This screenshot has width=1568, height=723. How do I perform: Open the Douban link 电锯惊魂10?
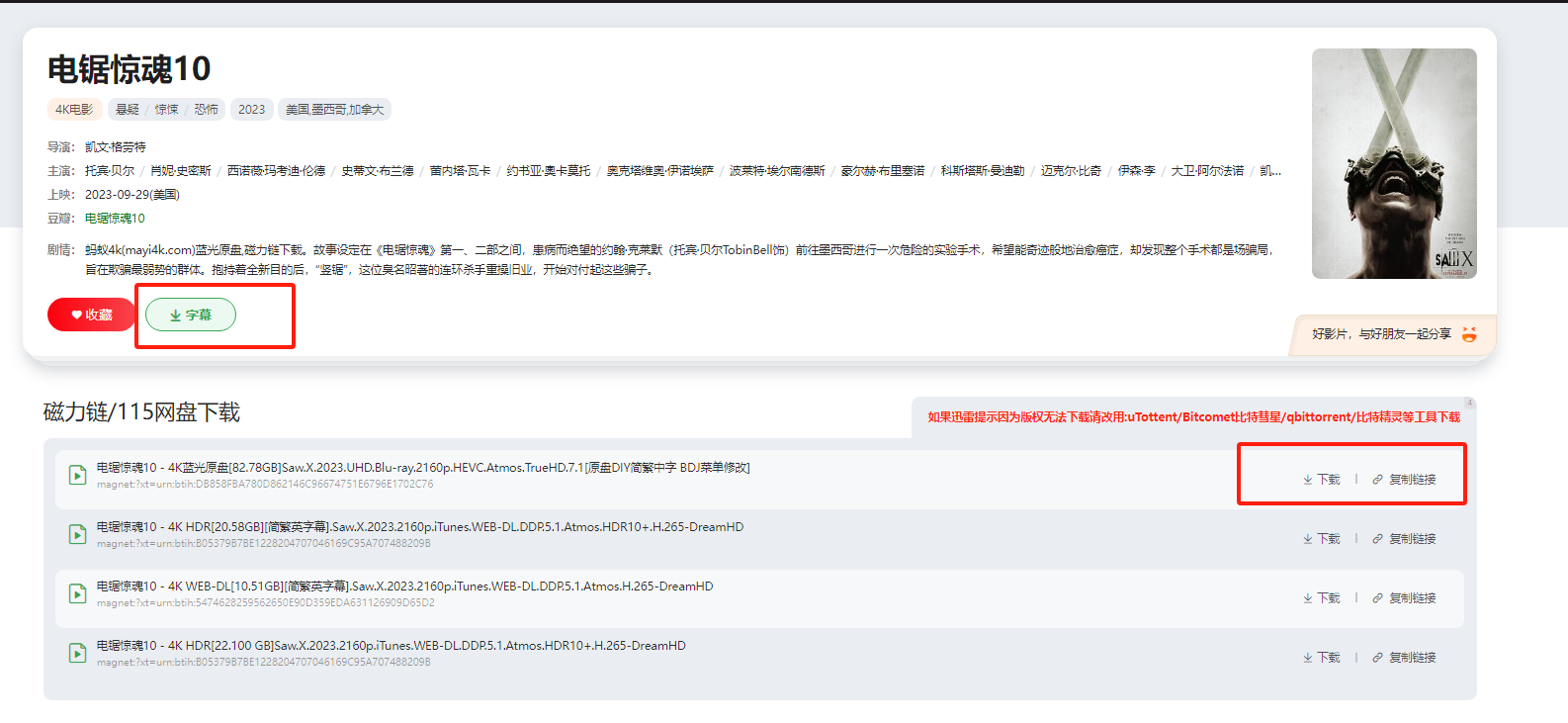pos(115,219)
